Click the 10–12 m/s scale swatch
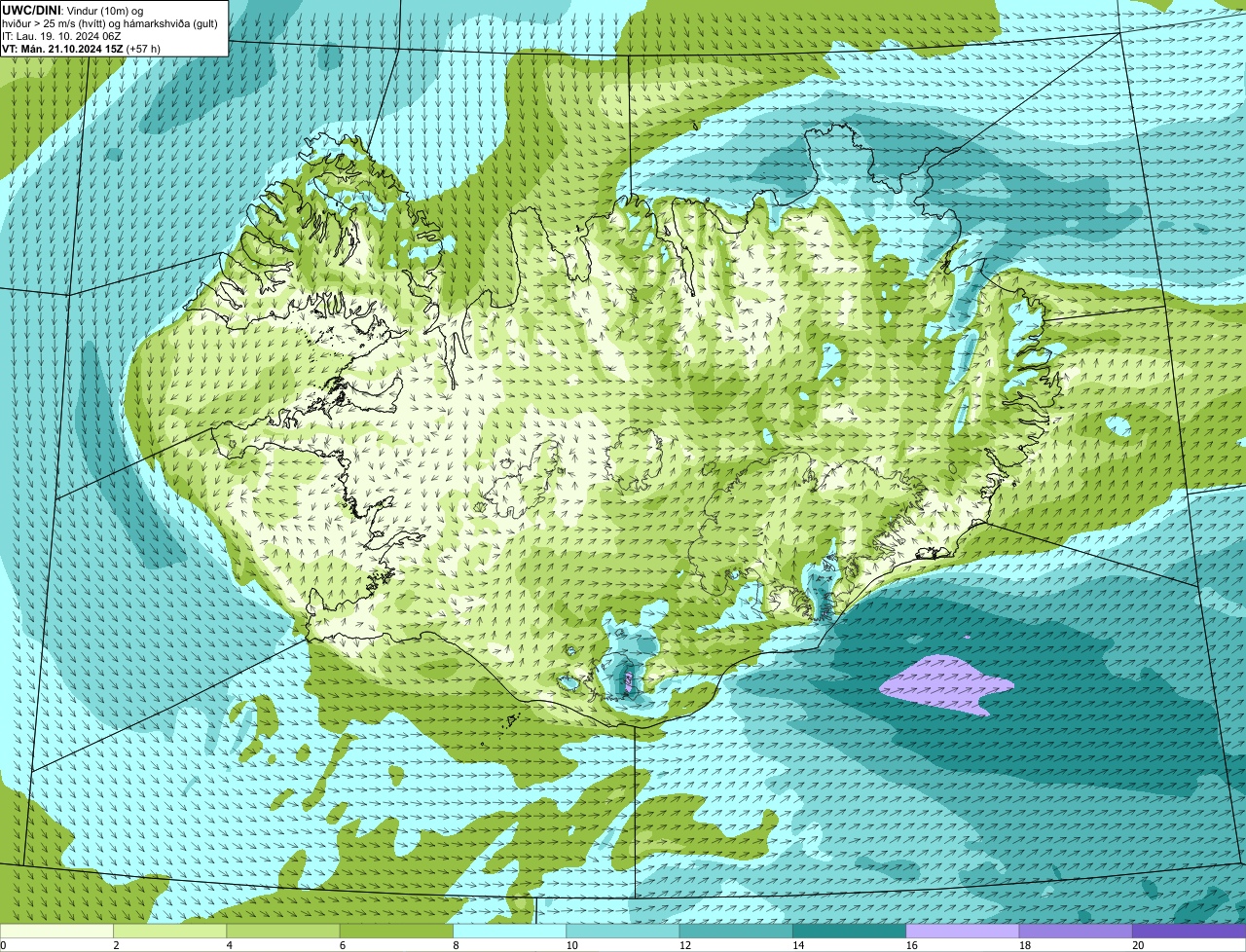The image size is (1246, 952). [623, 931]
